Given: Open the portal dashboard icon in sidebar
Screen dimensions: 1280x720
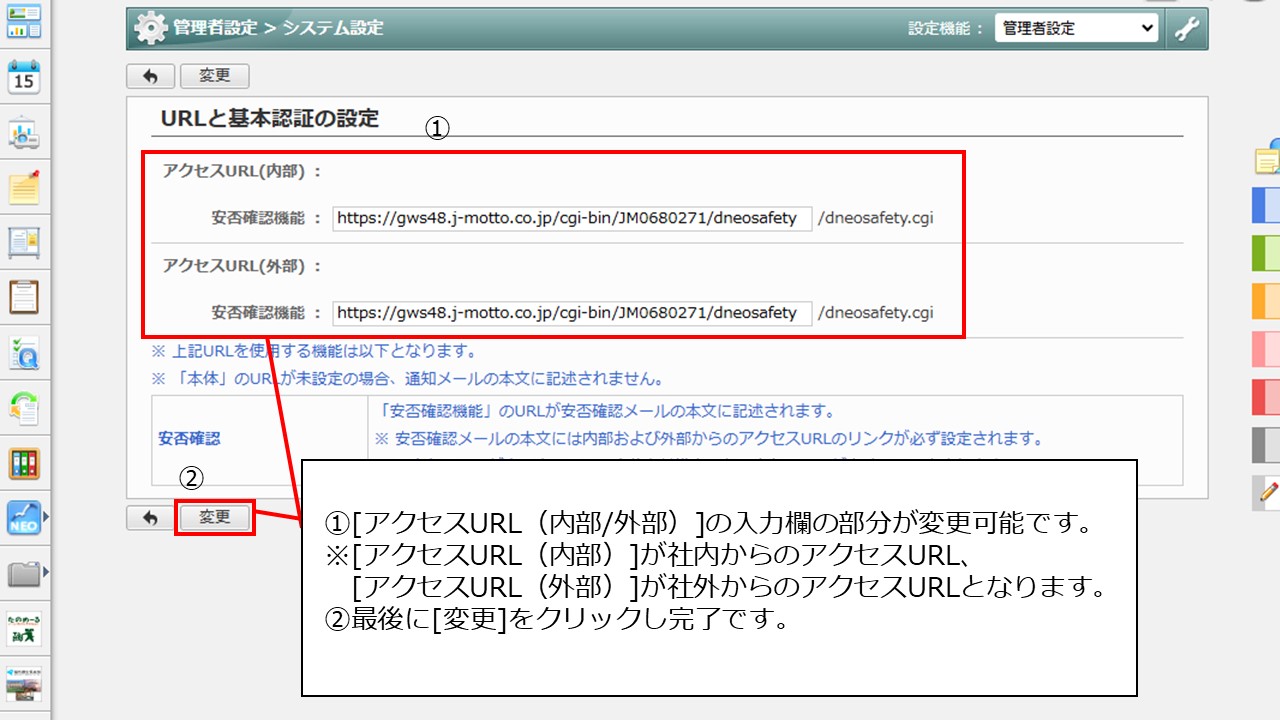Looking at the screenshot, I should [24, 21].
